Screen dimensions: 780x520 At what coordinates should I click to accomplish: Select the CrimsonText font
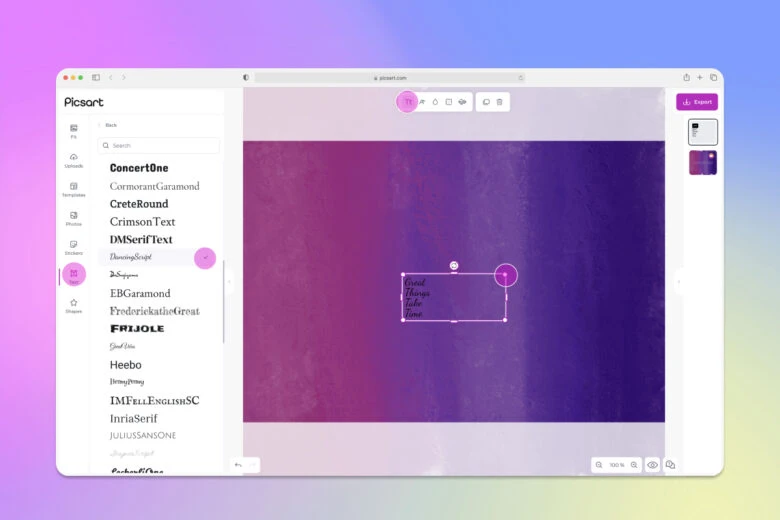(142, 222)
